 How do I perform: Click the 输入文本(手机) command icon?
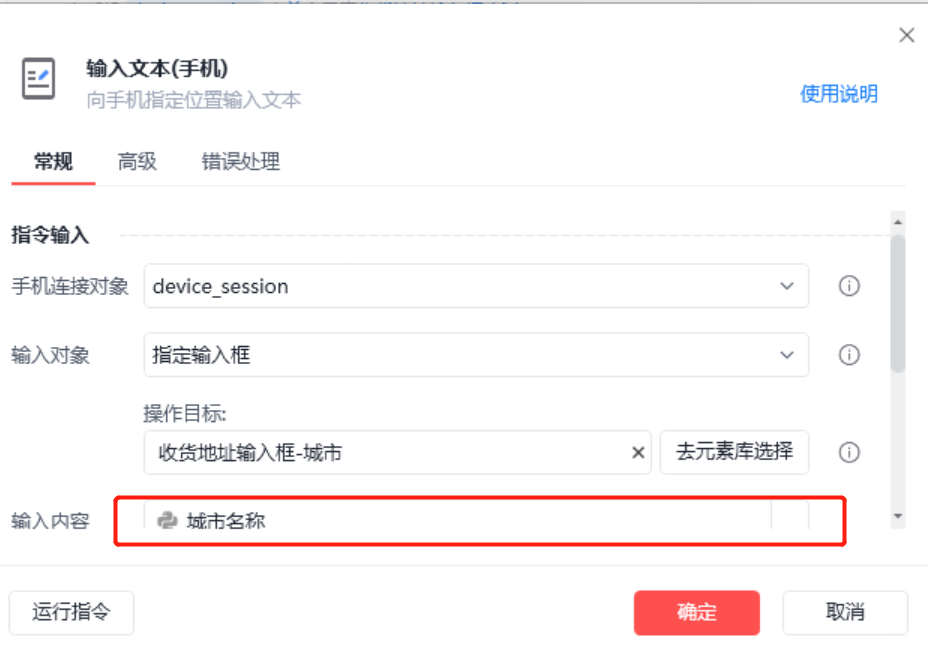tap(38, 79)
